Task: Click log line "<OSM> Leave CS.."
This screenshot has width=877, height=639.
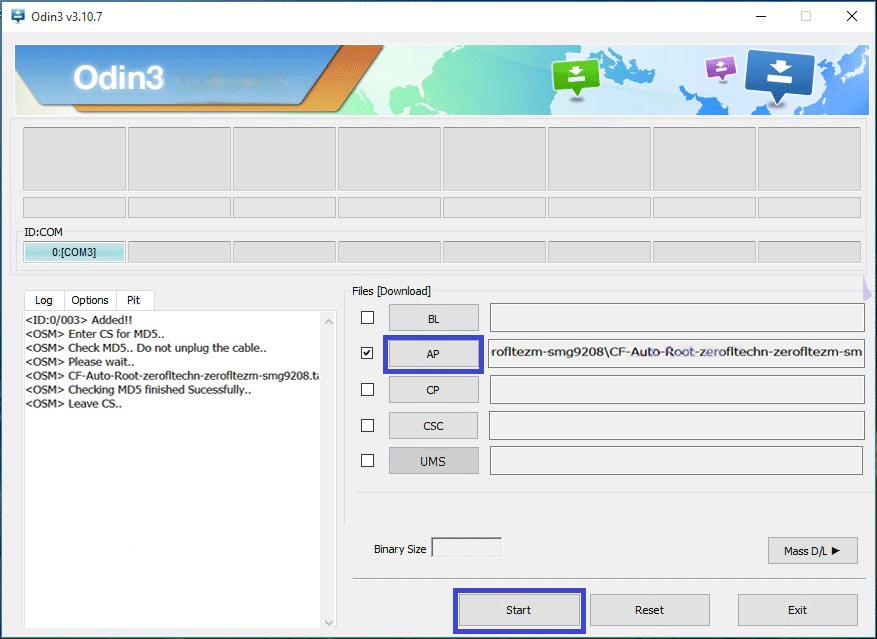Action: (73, 403)
